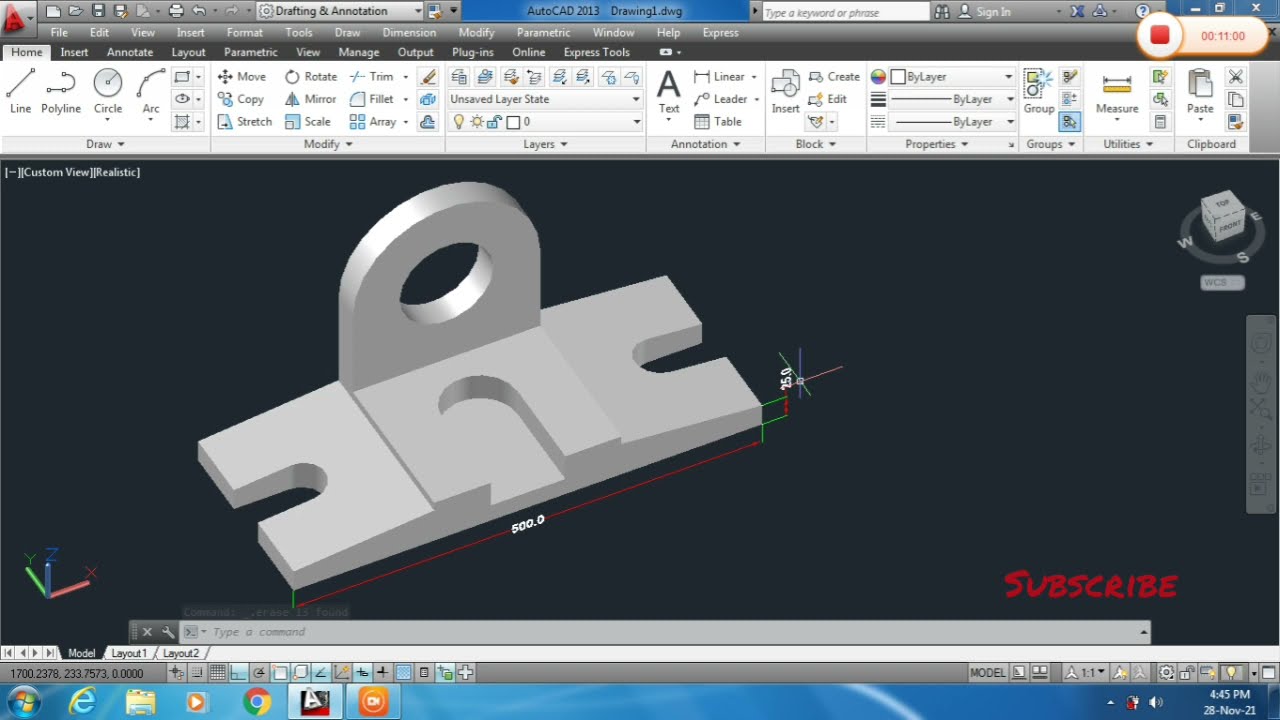
Task: Click the Paste clipboard tool
Action: (x=1200, y=91)
